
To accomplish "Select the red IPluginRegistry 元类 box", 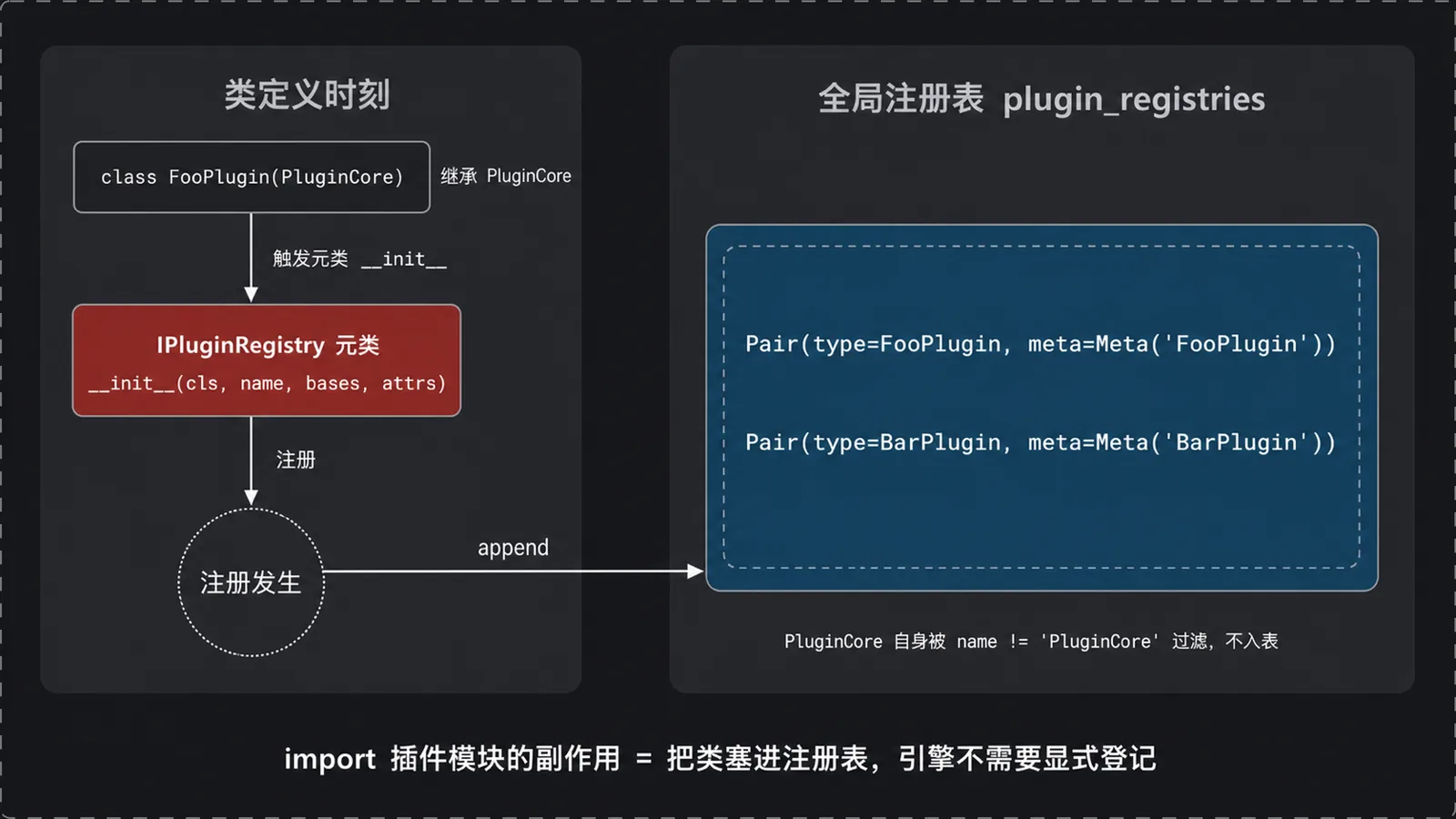I will 267,360.
